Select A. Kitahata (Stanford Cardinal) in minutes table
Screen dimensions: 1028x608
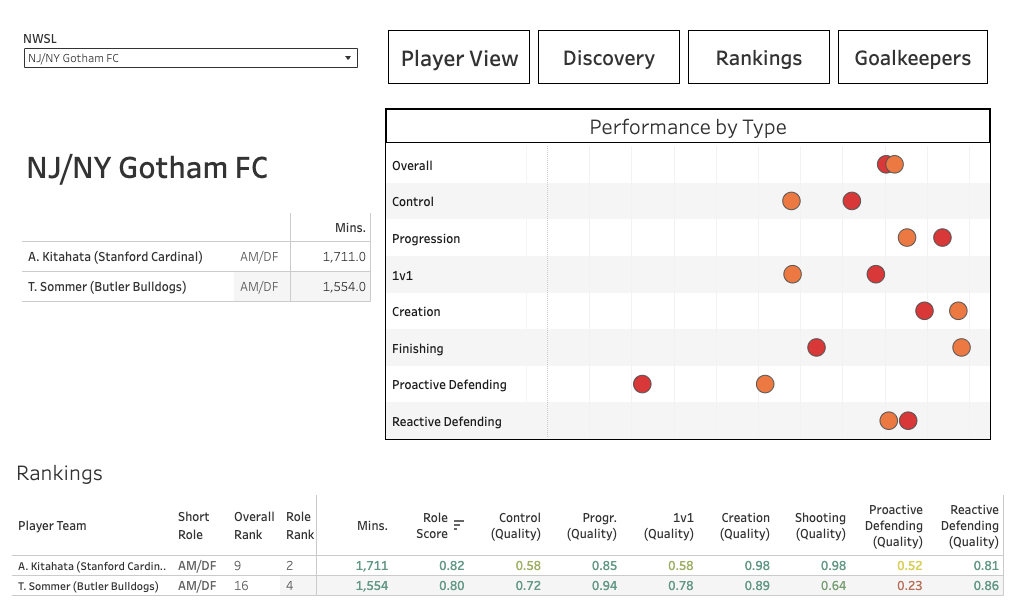coord(115,256)
